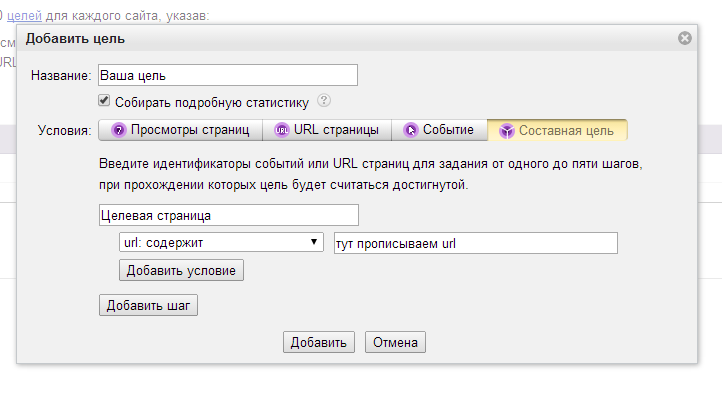Screen dimensions: 722x394
Task: Switch to Просмотры страниц tab
Action: click(x=180, y=130)
